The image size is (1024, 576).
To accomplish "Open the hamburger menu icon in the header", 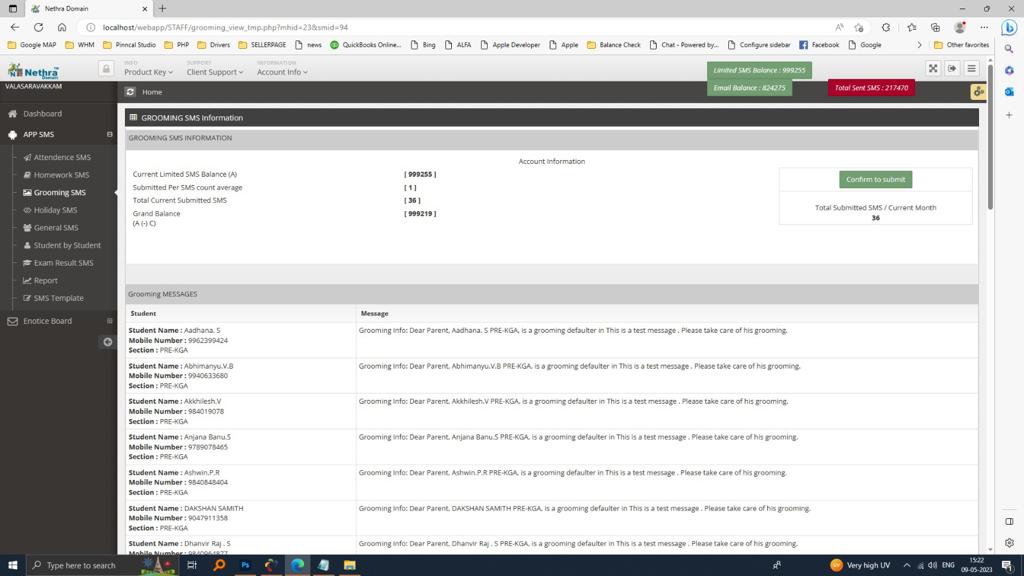I will click(972, 69).
